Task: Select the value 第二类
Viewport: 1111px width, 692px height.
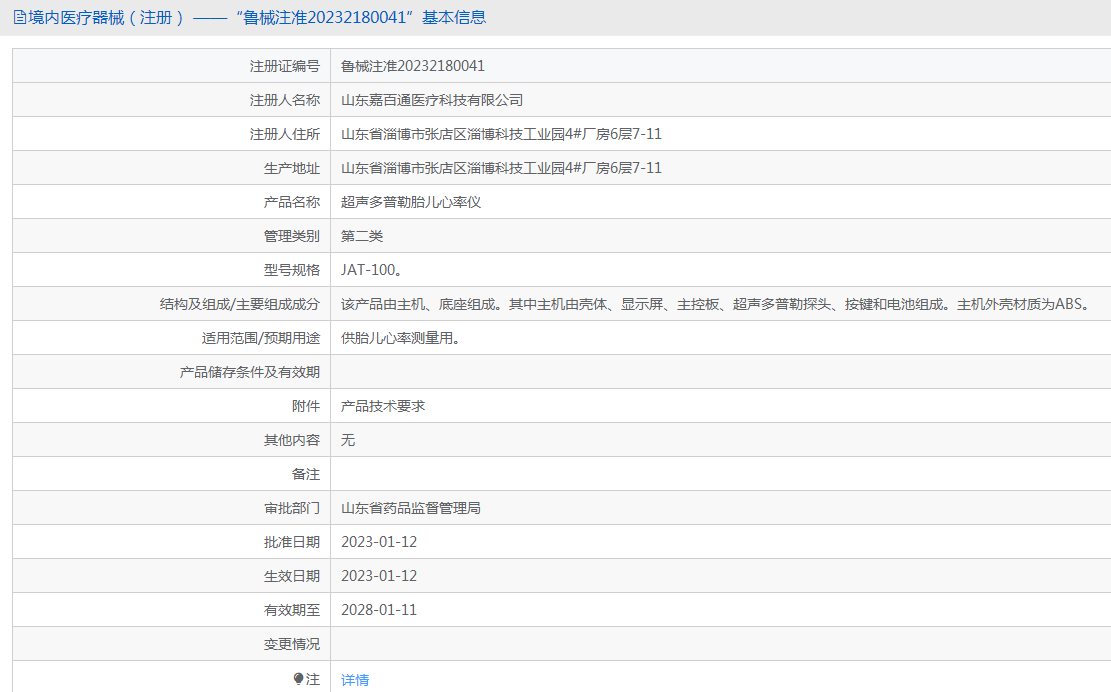Action: [x=362, y=236]
